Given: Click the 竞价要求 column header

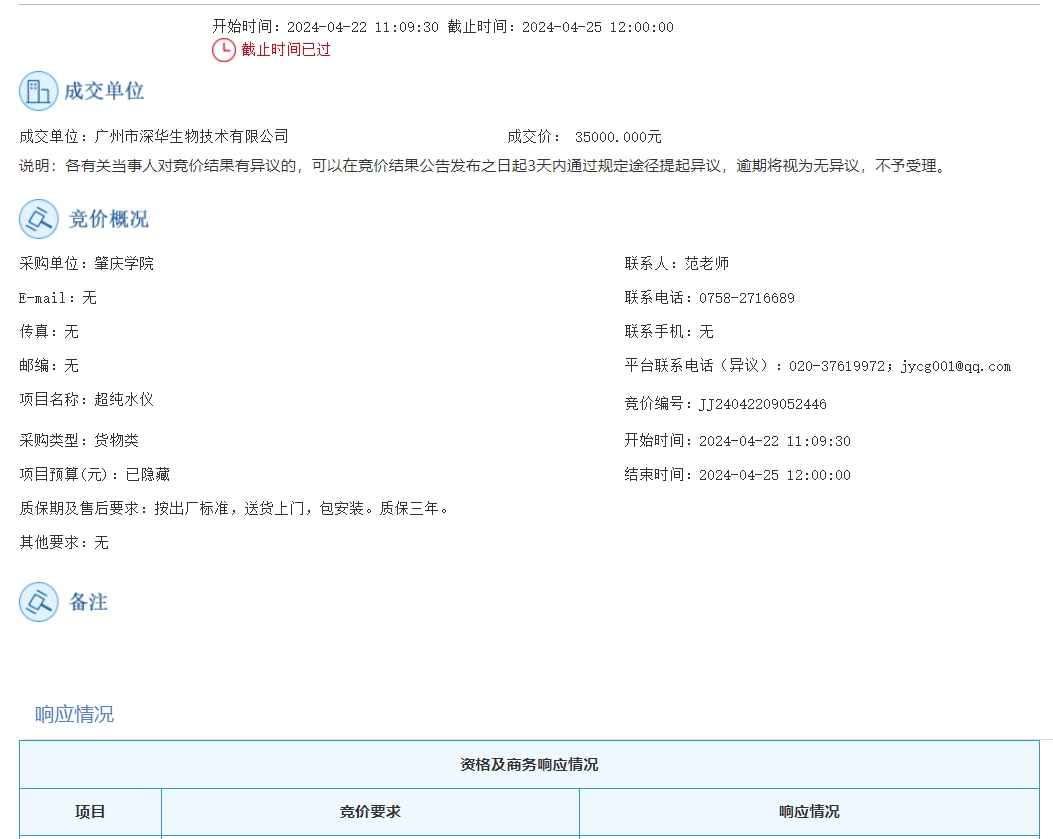Looking at the screenshot, I should (x=370, y=812).
